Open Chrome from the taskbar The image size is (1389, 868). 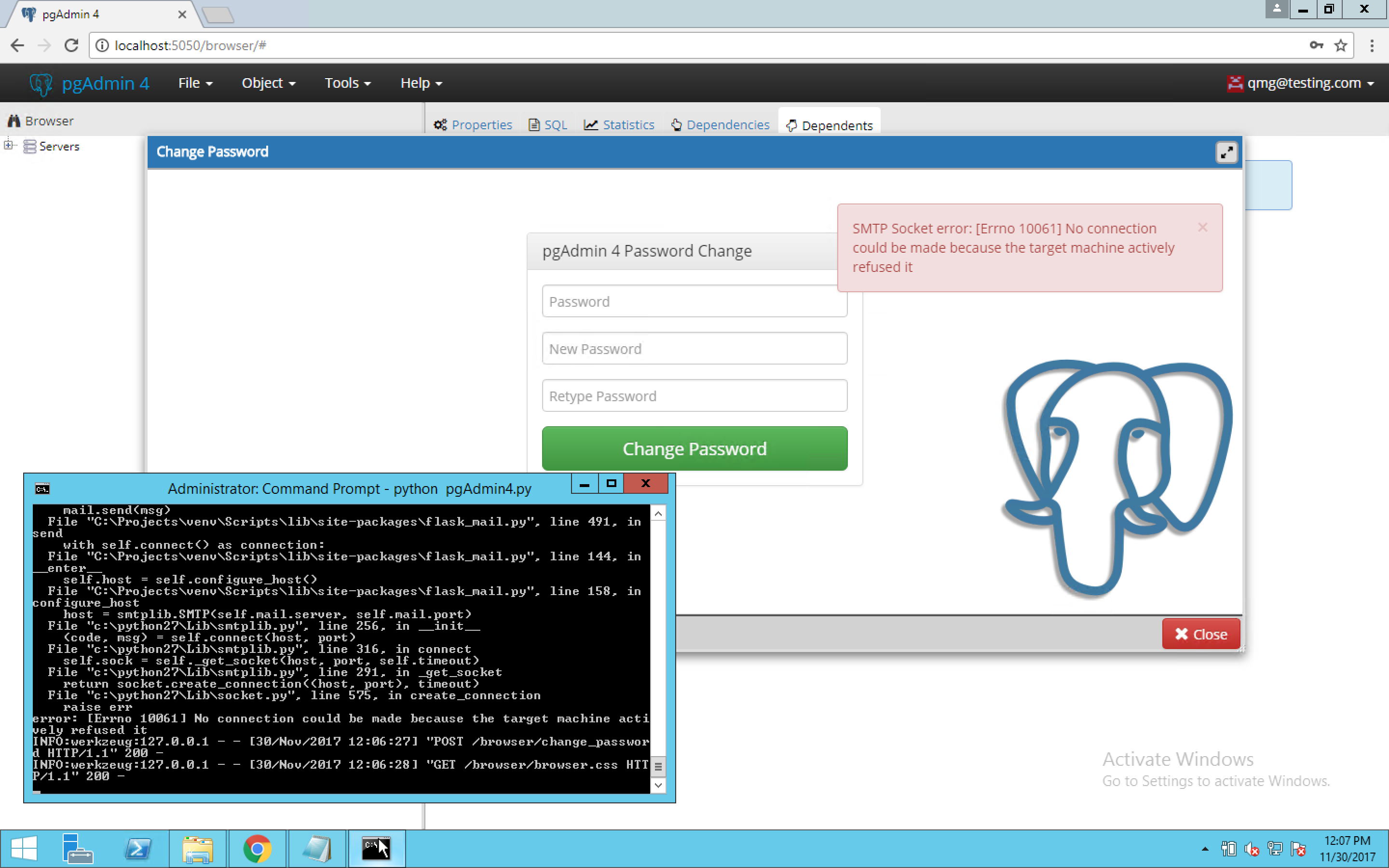pos(257,849)
